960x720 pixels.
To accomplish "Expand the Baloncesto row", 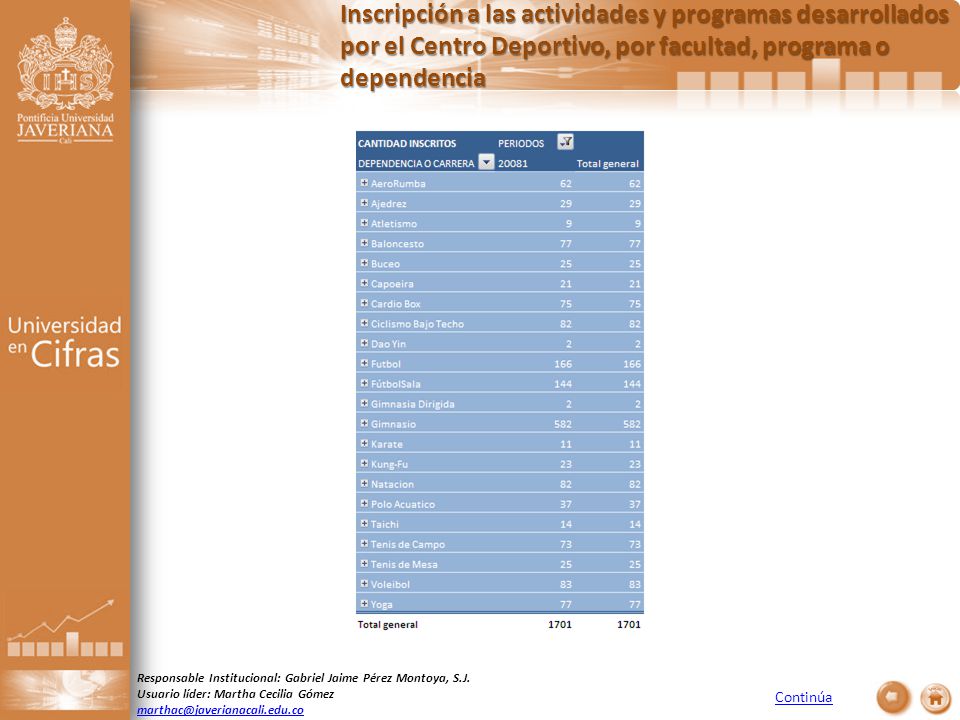I will point(364,243).
